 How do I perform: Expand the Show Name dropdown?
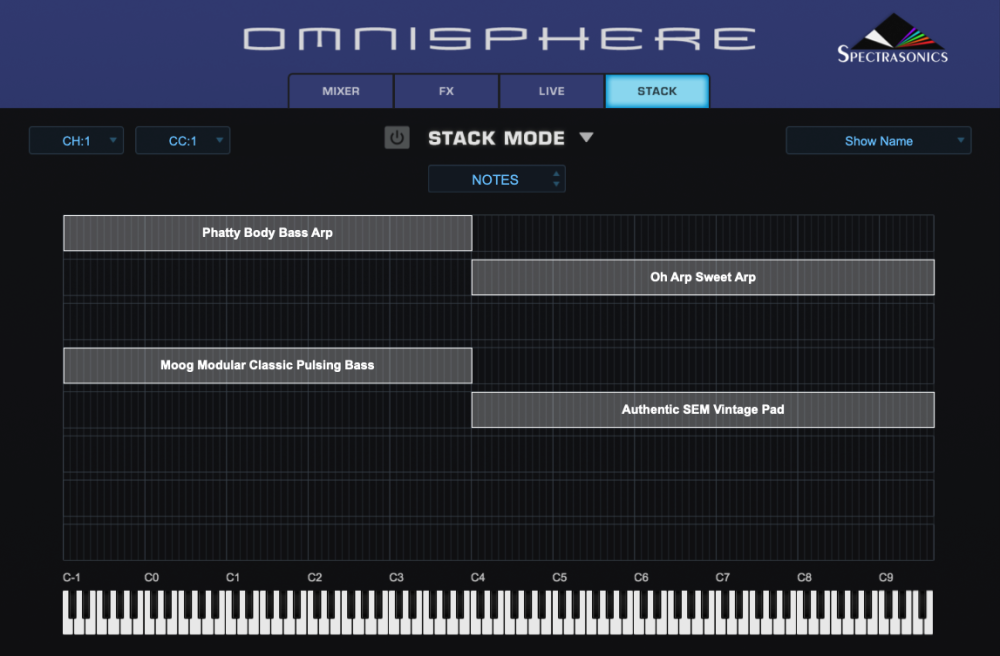878,140
